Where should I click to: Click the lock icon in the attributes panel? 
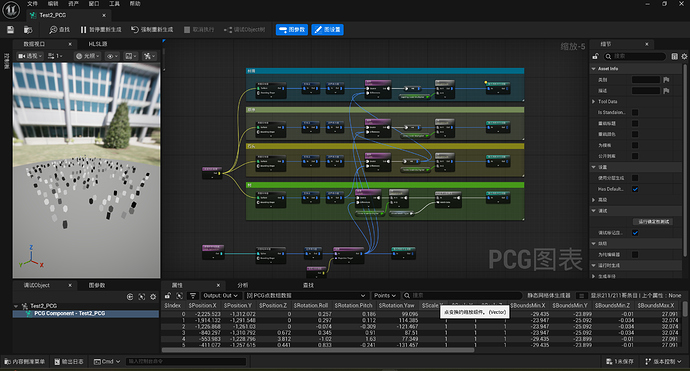point(168,295)
